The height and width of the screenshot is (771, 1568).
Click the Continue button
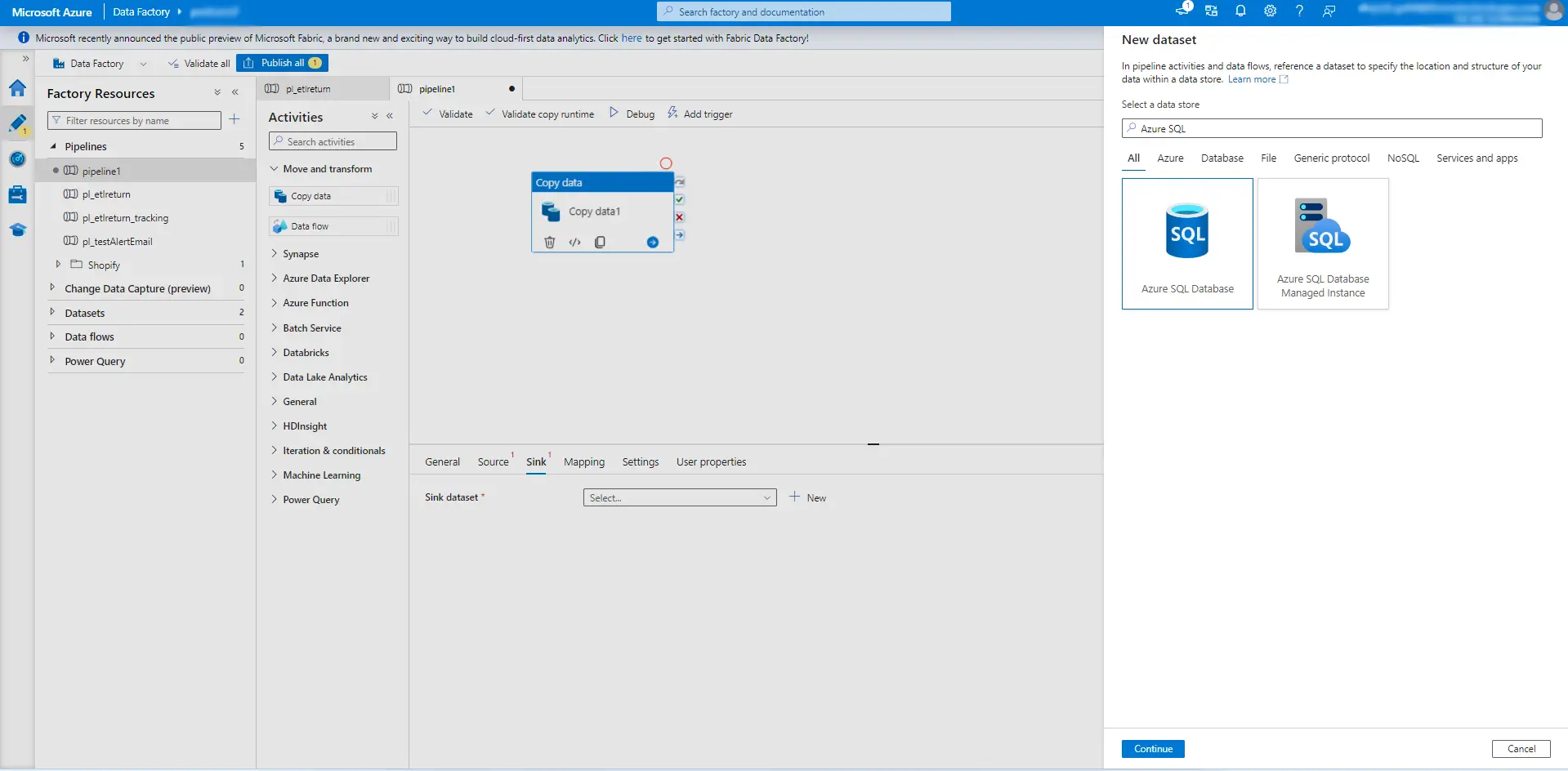pos(1153,749)
